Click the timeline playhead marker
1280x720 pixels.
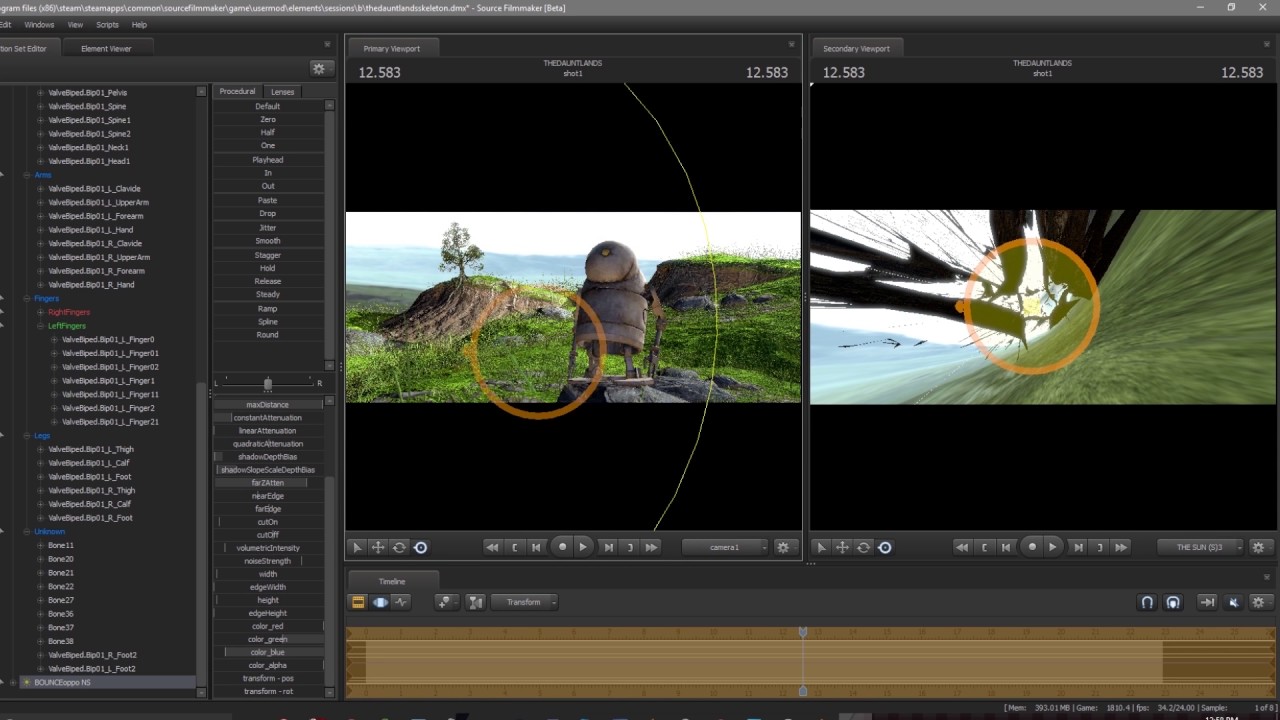click(x=803, y=633)
